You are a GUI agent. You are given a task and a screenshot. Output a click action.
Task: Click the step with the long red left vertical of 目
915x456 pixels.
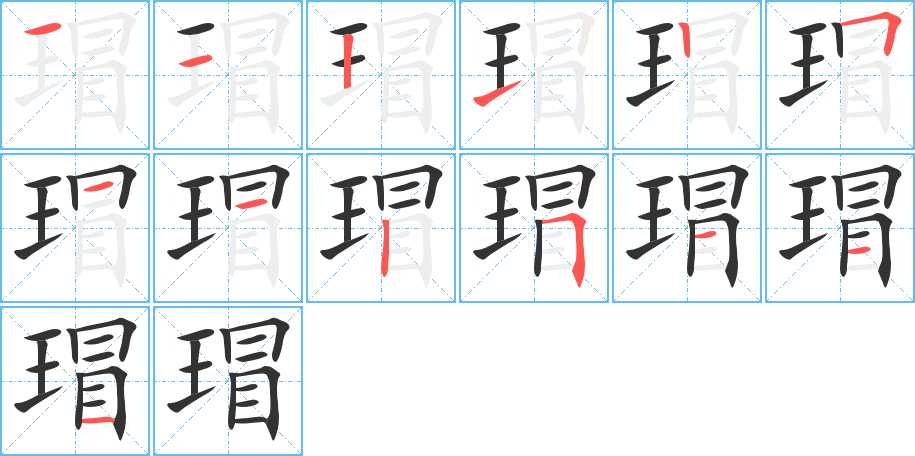click(x=381, y=228)
